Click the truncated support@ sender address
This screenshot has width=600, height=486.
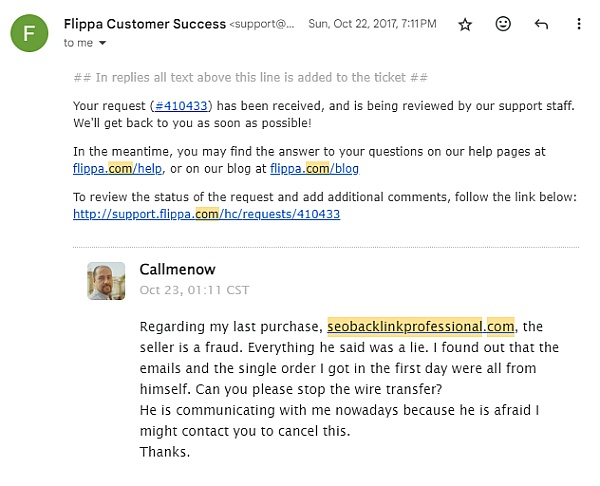tap(262, 24)
